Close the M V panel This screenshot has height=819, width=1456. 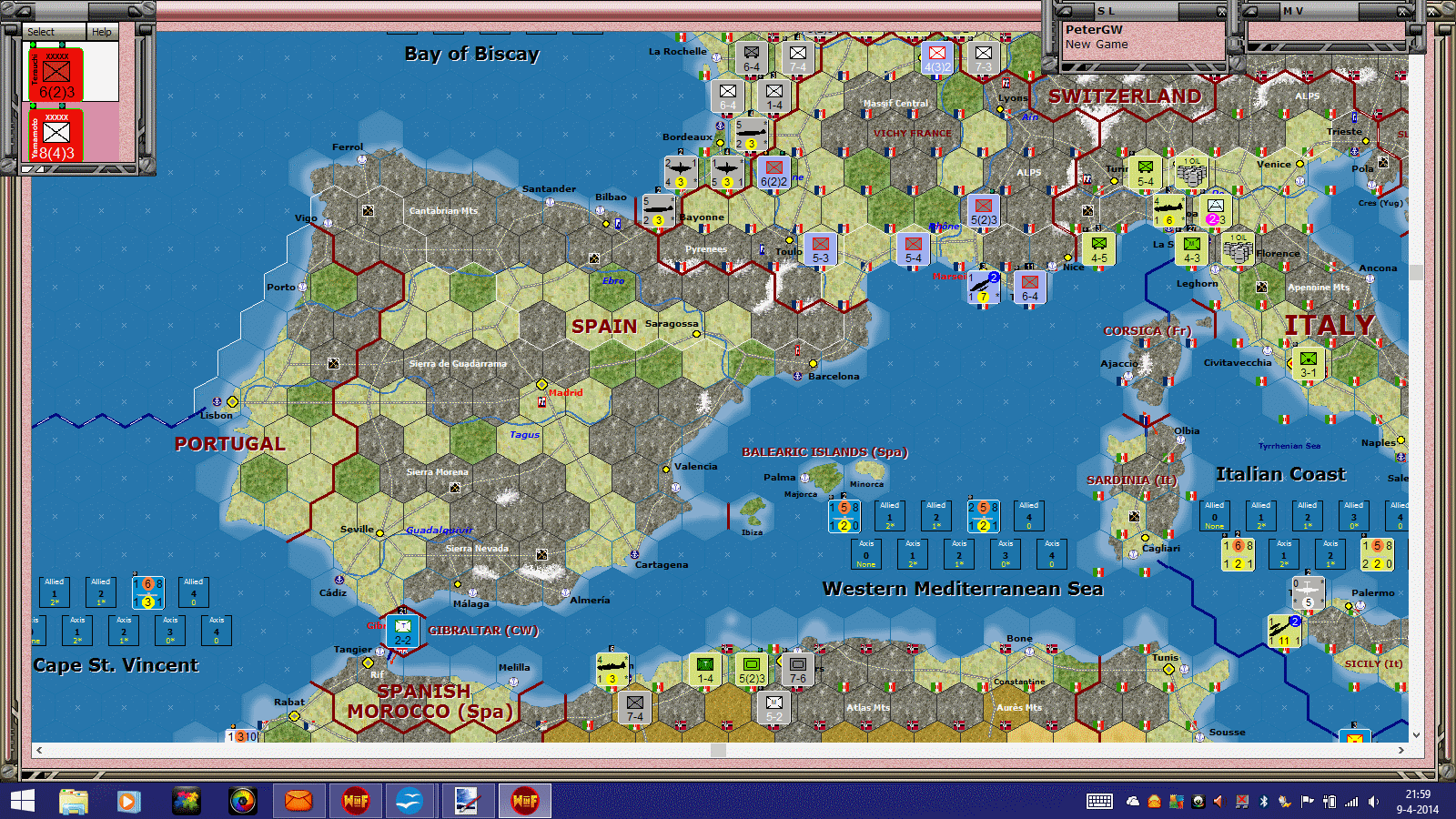pyautogui.click(x=1403, y=12)
